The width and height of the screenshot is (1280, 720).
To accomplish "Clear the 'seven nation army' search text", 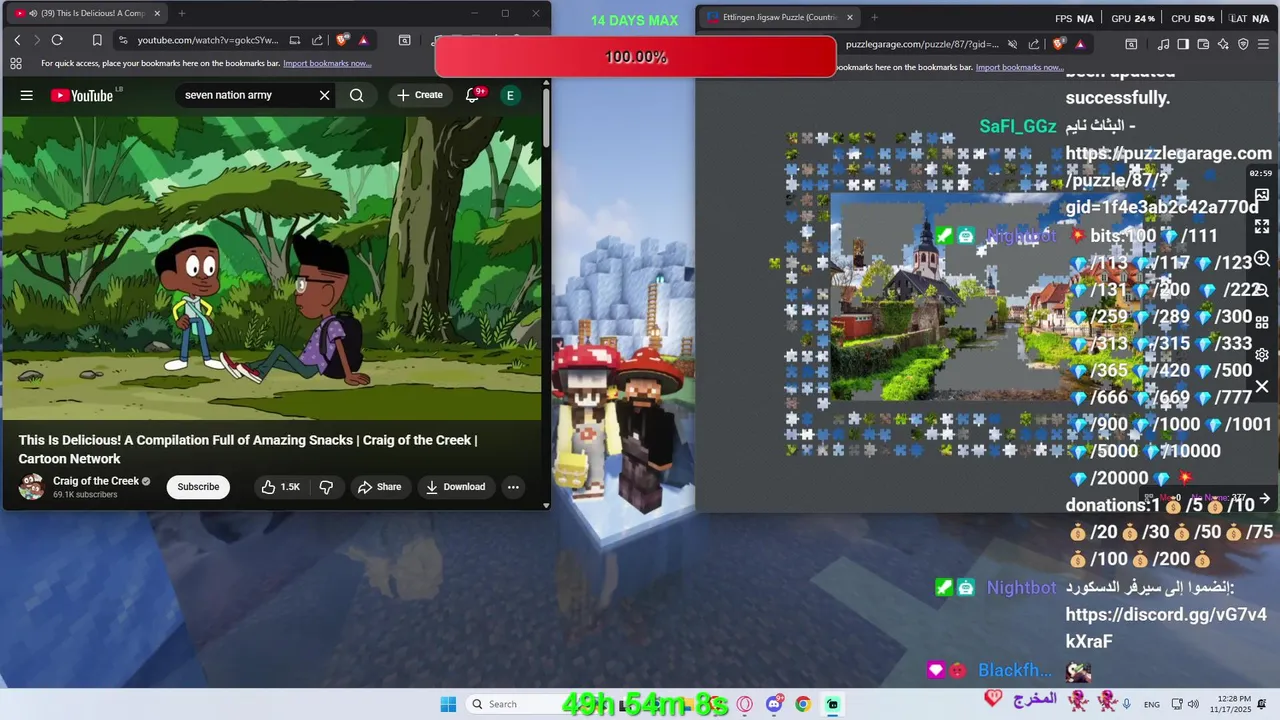I will point(324,95).
